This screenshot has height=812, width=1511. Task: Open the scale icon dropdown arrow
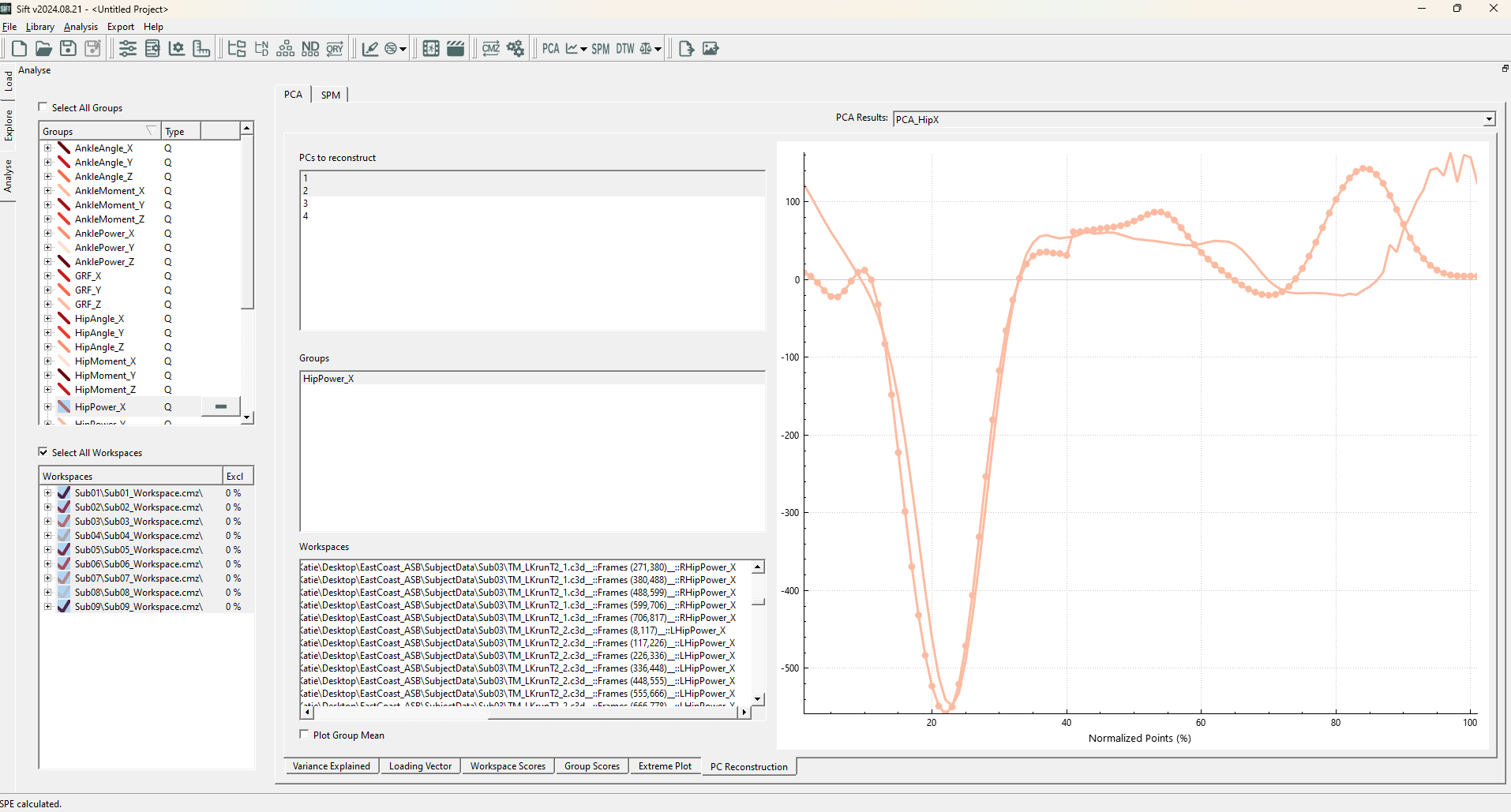tap(658, 49)
